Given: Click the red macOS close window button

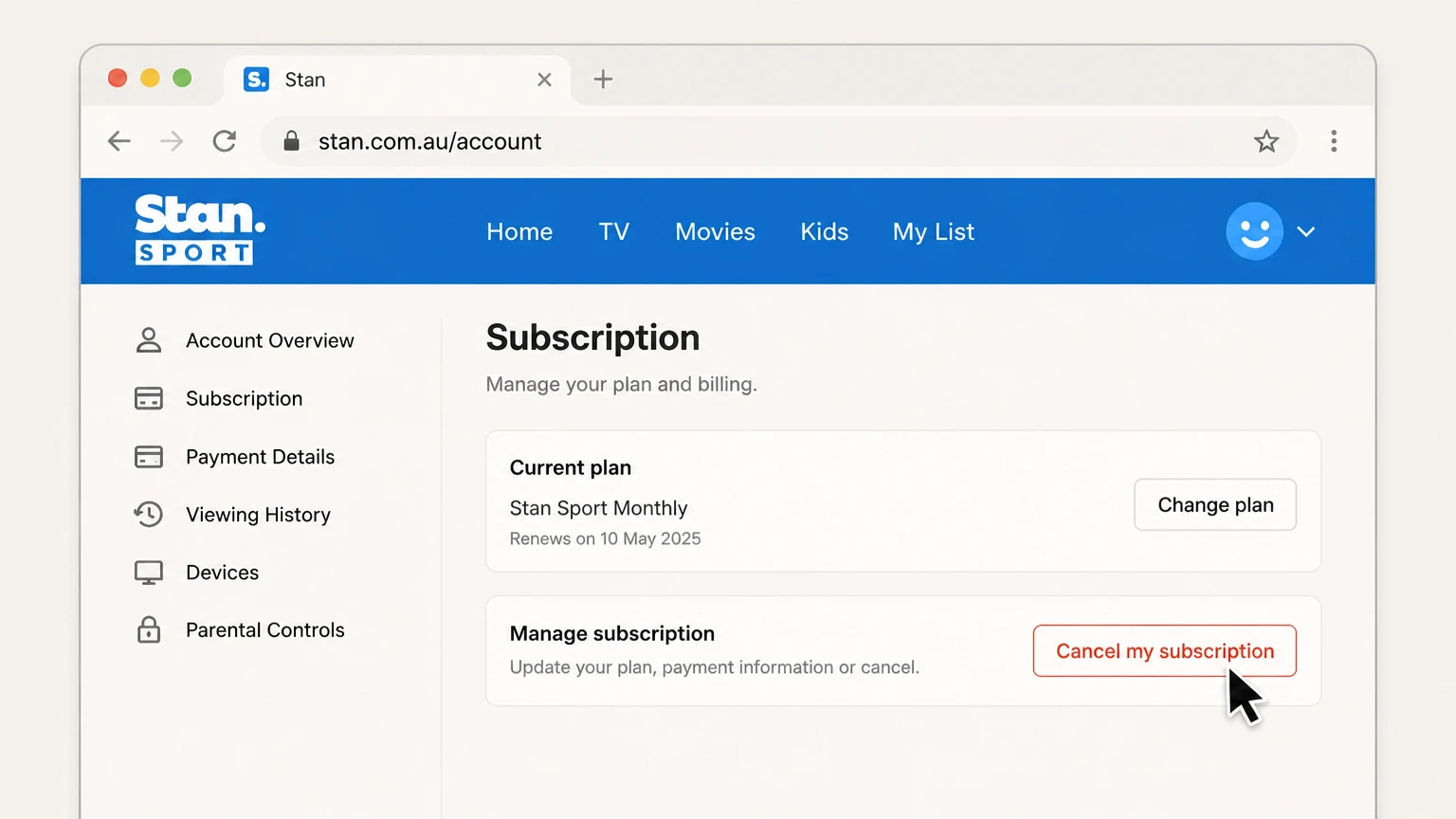Looking at the screenshot, I should 118,78.
